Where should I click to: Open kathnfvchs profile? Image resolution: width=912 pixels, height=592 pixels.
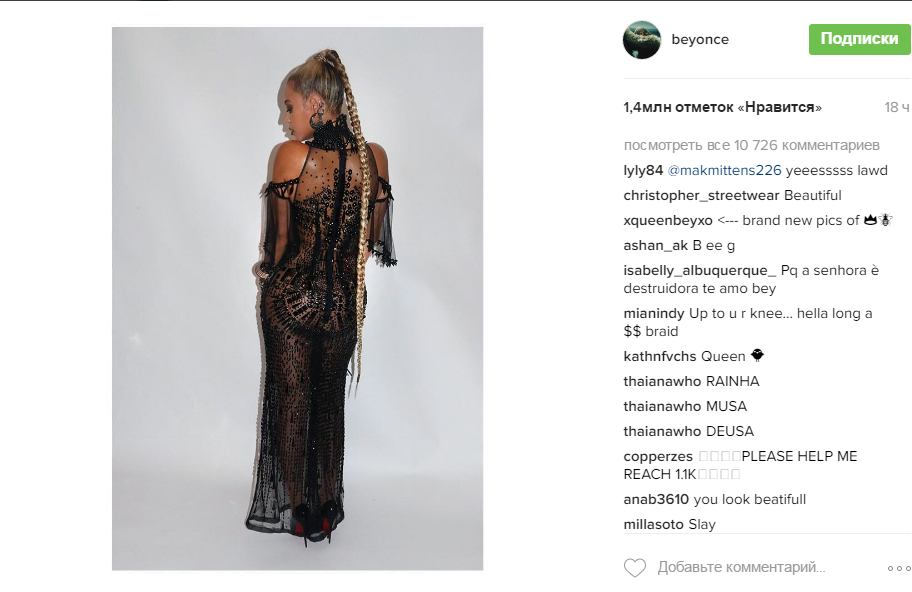point(660,356)
